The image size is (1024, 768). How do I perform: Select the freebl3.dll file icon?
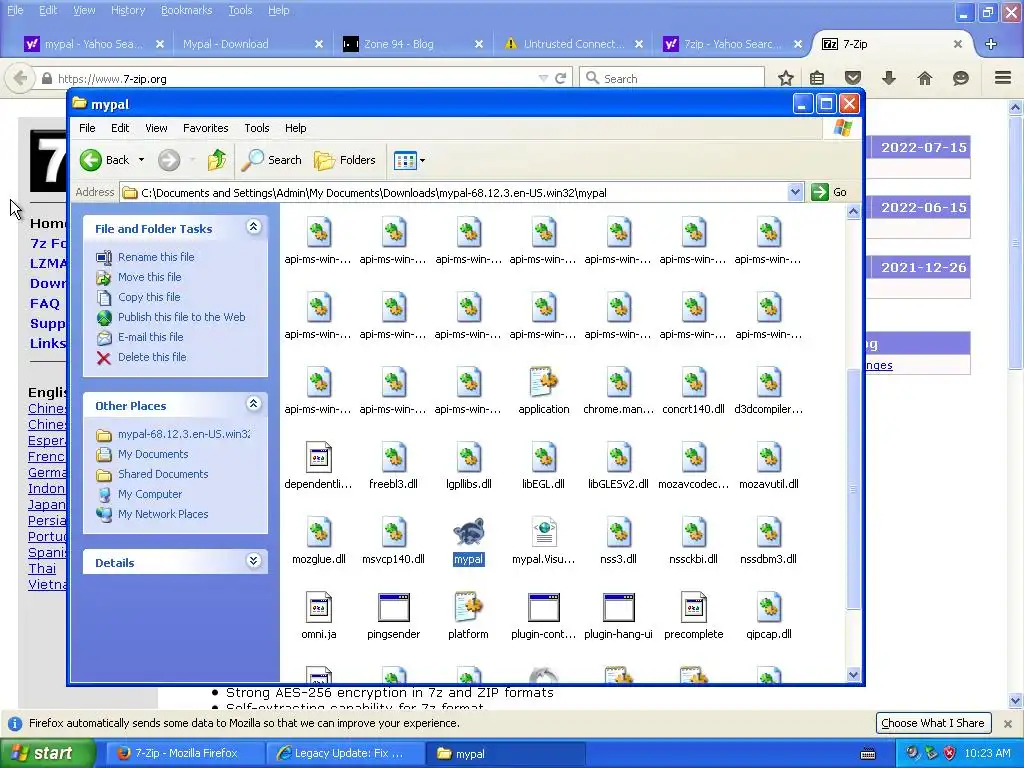tap(393, 457)
